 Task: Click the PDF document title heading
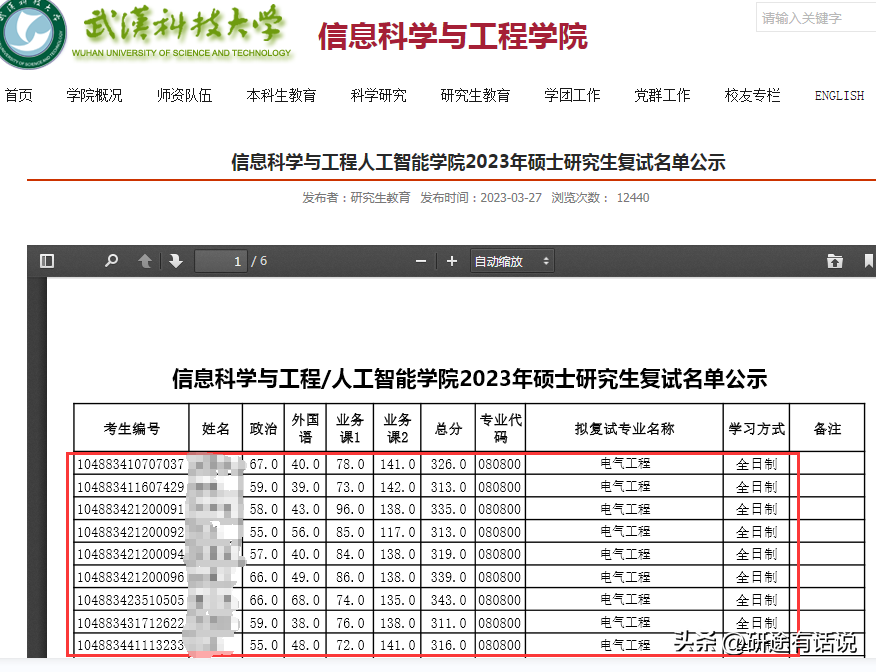click(x=469, y=379)
